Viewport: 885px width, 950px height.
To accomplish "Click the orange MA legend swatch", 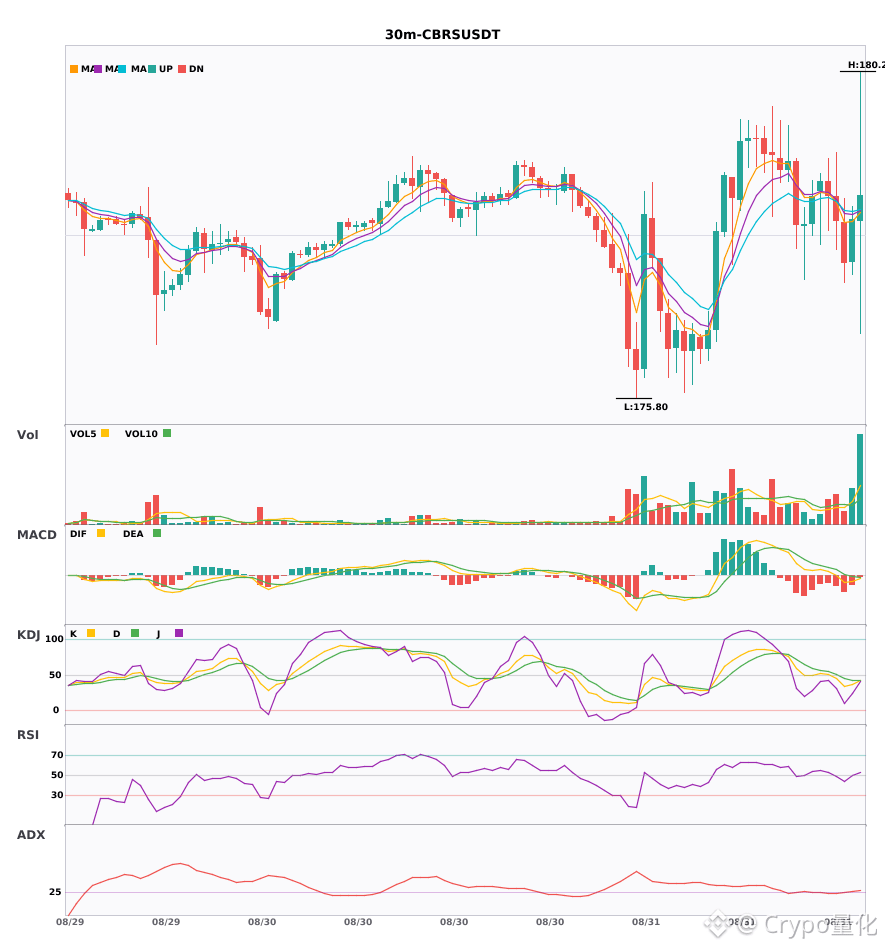I will [74, 69].
